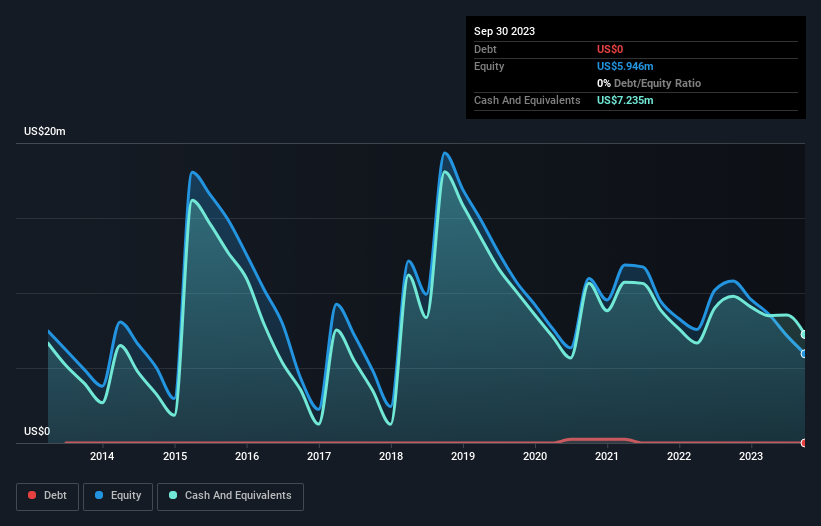Select the 2019 axis label
Screen dimensions: 821x526
coord(463,456)
